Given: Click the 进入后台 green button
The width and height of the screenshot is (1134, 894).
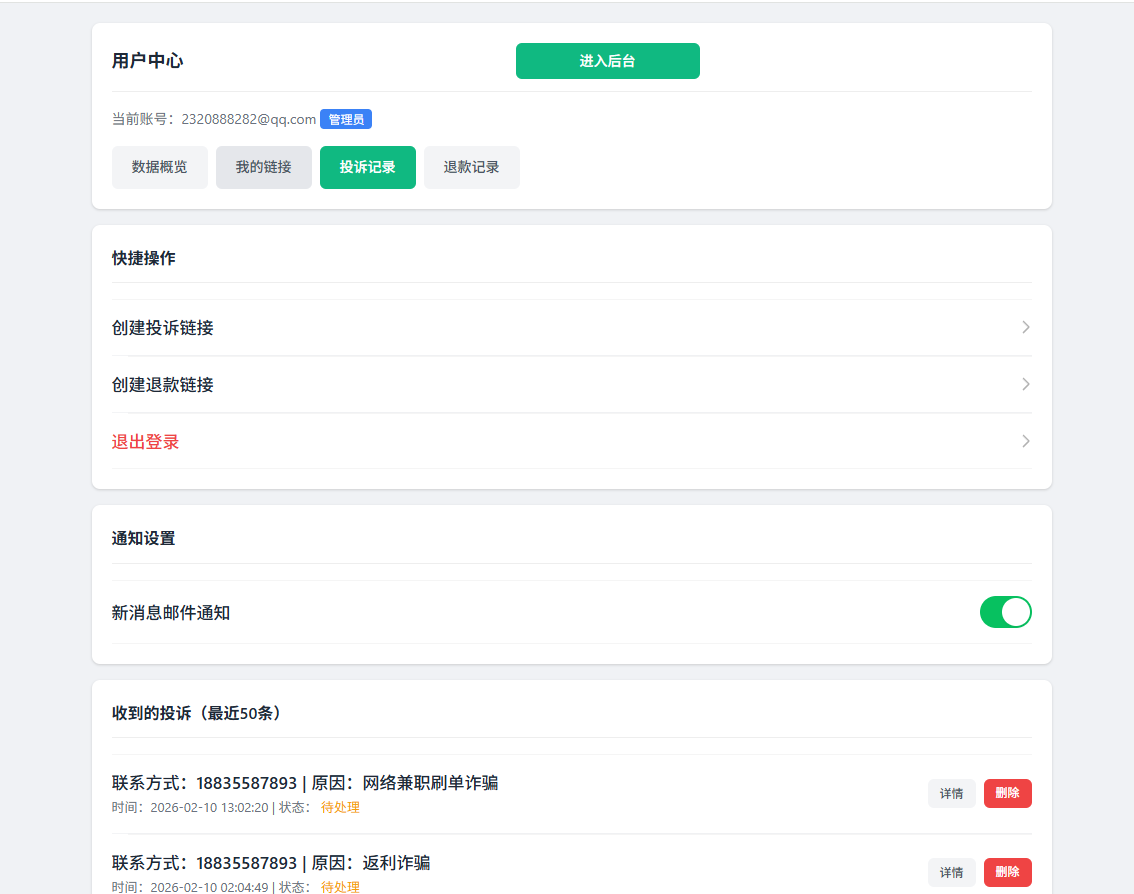Looking at the screenshot, I should click(x=607, y=61).
